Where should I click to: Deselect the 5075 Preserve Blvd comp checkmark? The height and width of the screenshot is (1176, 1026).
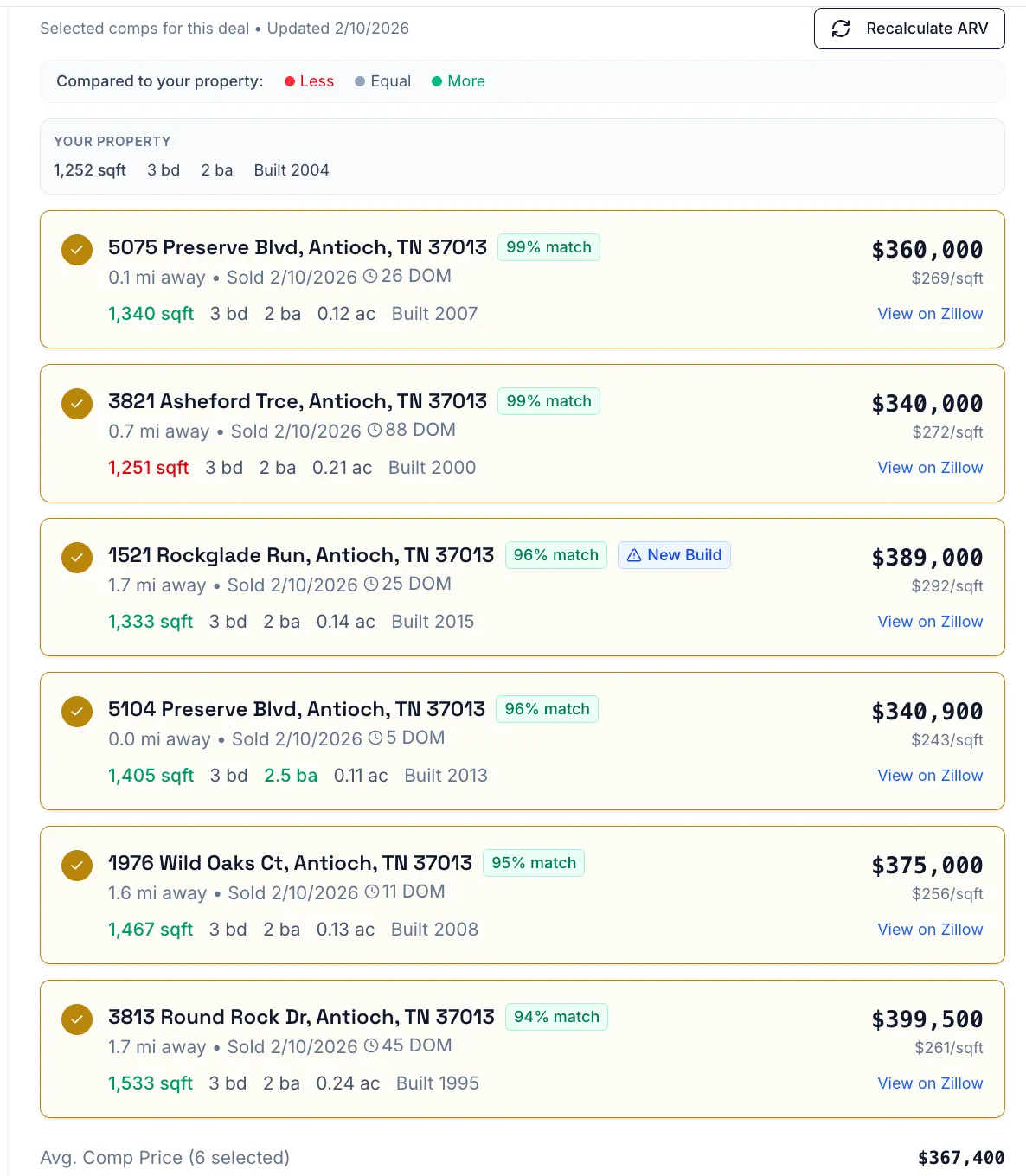coord(77,250)
